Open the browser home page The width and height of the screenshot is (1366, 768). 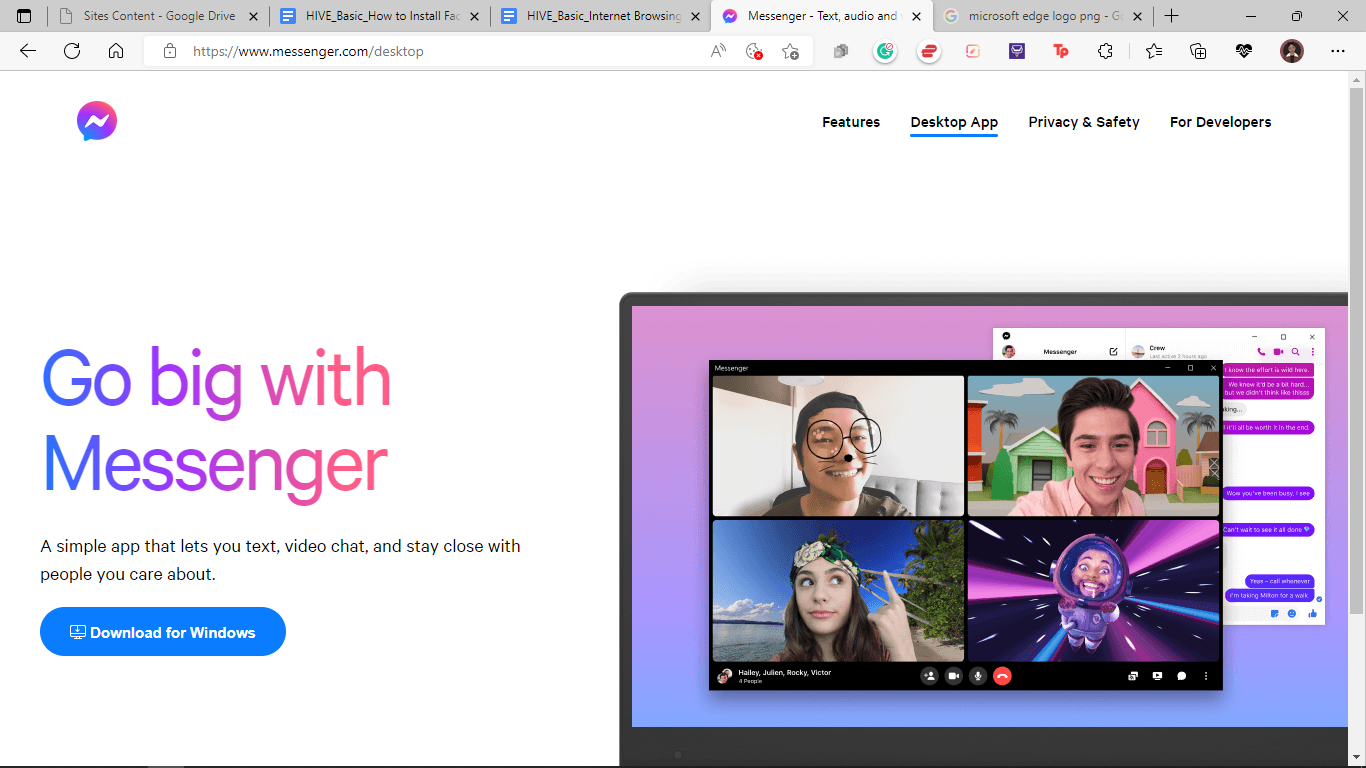[116, 51]
